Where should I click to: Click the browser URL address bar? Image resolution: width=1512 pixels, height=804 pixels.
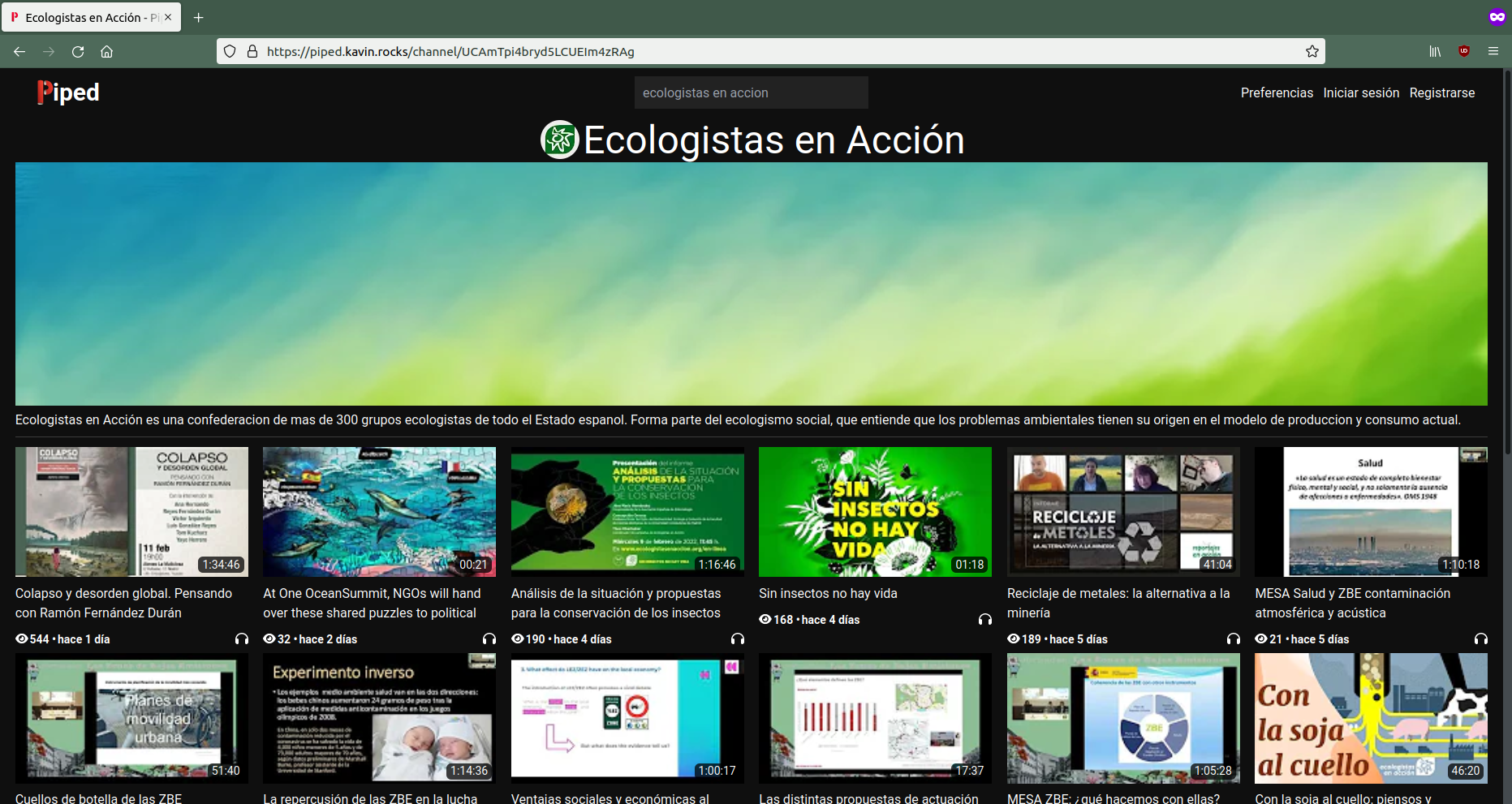pos(771,51)
